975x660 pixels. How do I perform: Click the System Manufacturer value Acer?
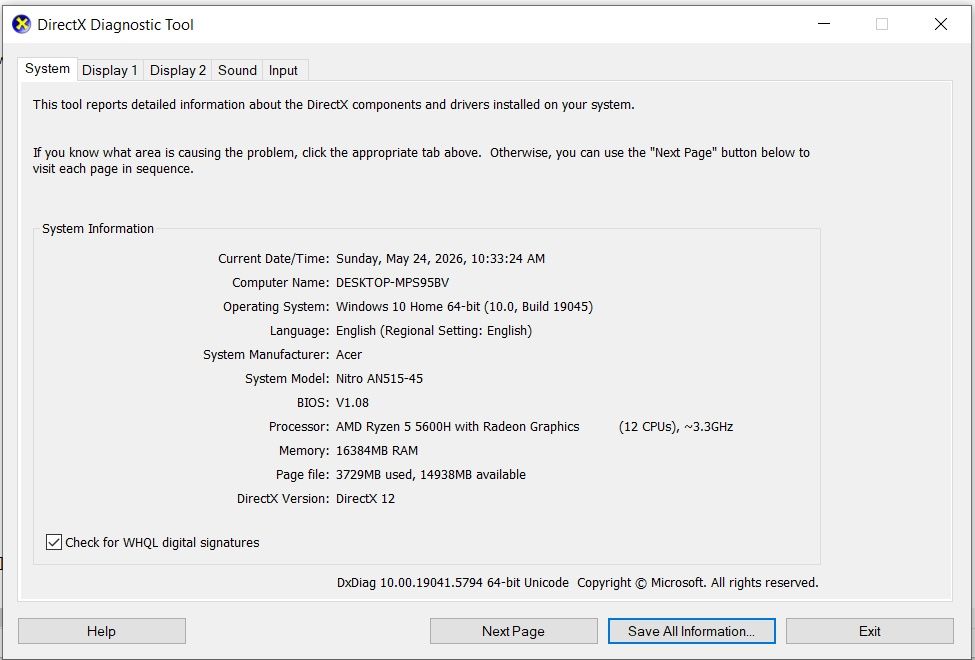coord(349,355)
